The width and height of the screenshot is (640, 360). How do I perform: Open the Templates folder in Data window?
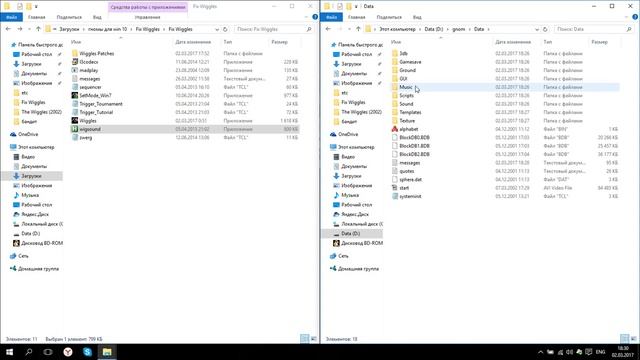point(410,112)
